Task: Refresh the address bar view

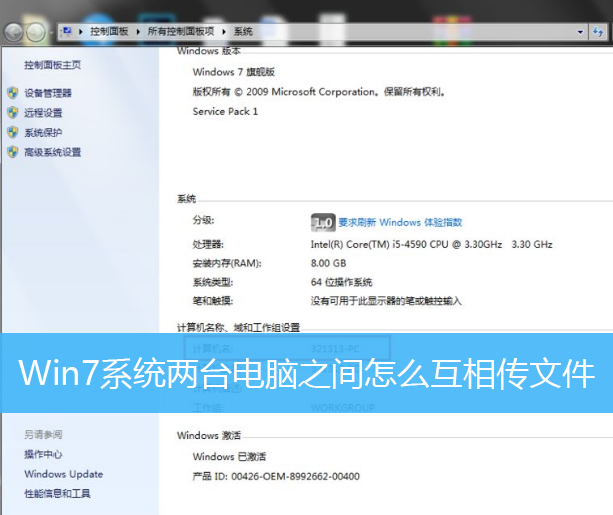Action: [598, 32]
